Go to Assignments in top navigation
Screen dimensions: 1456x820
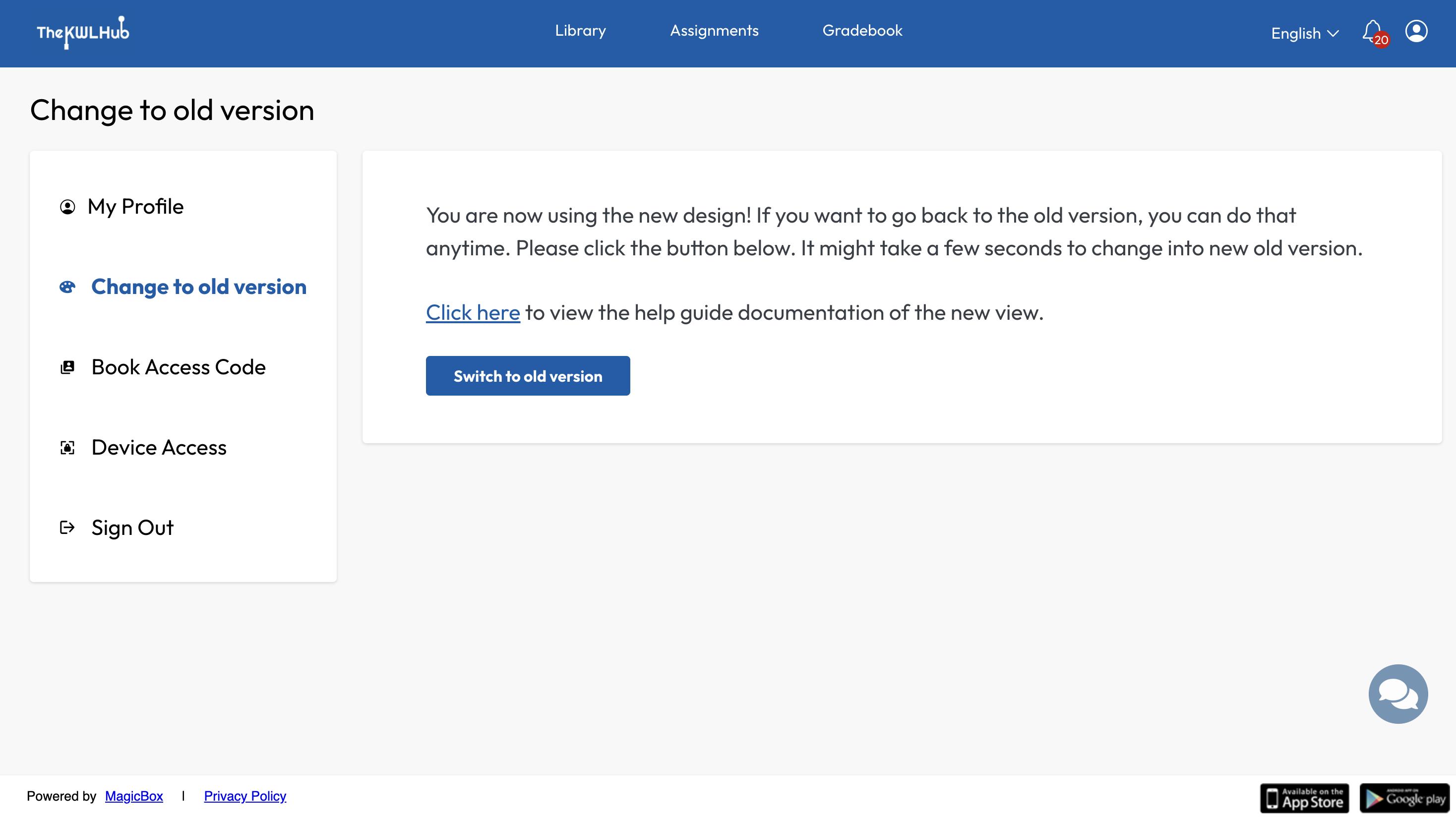[x=714, y=31]
